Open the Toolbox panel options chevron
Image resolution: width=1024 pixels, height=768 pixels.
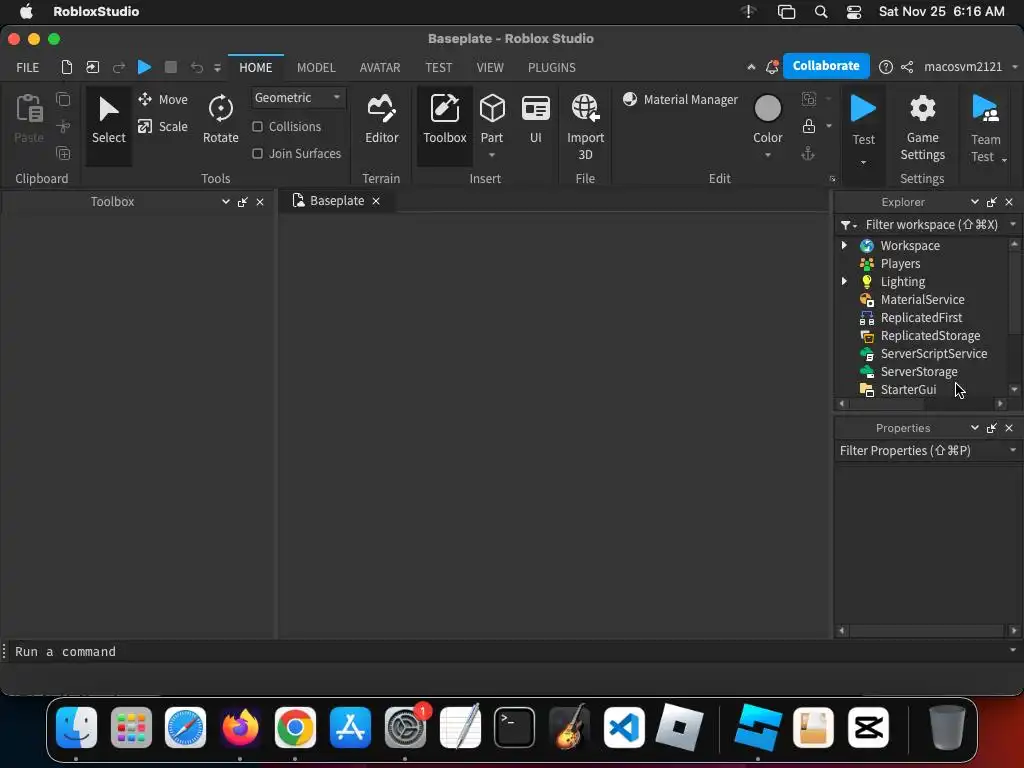click(x=225, y=202)
